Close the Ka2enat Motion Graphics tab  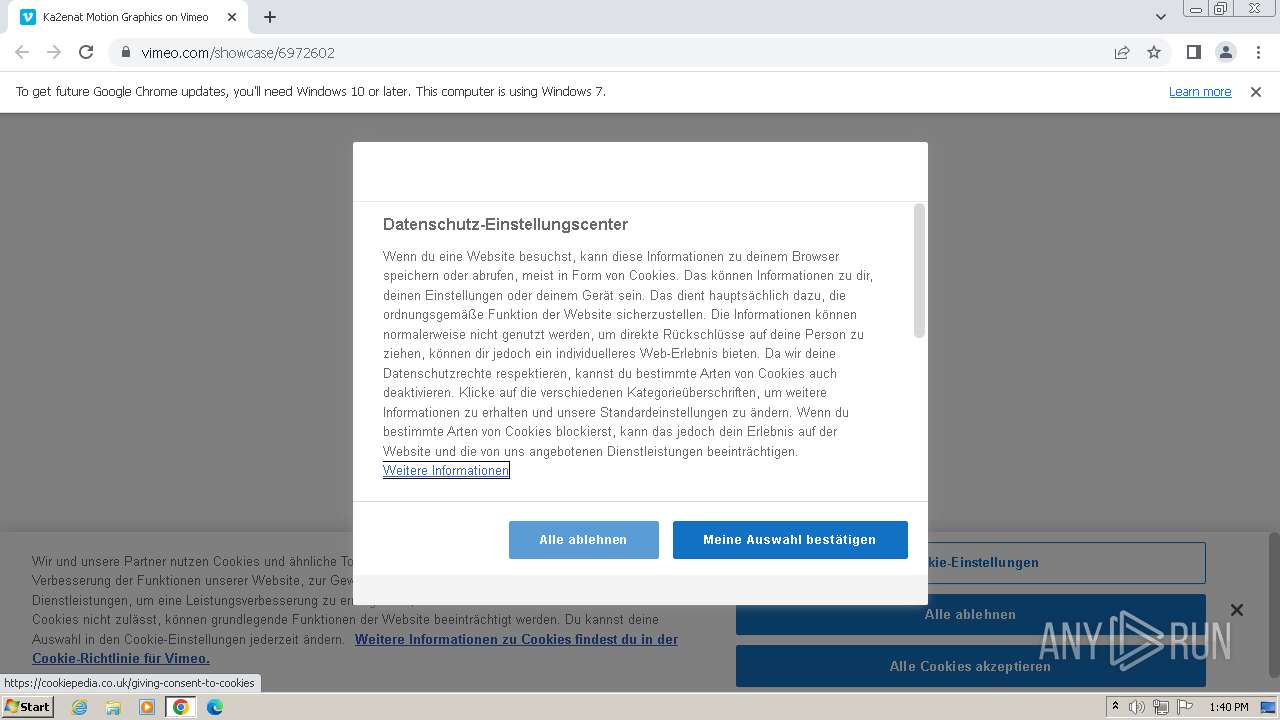pos(232,17)
